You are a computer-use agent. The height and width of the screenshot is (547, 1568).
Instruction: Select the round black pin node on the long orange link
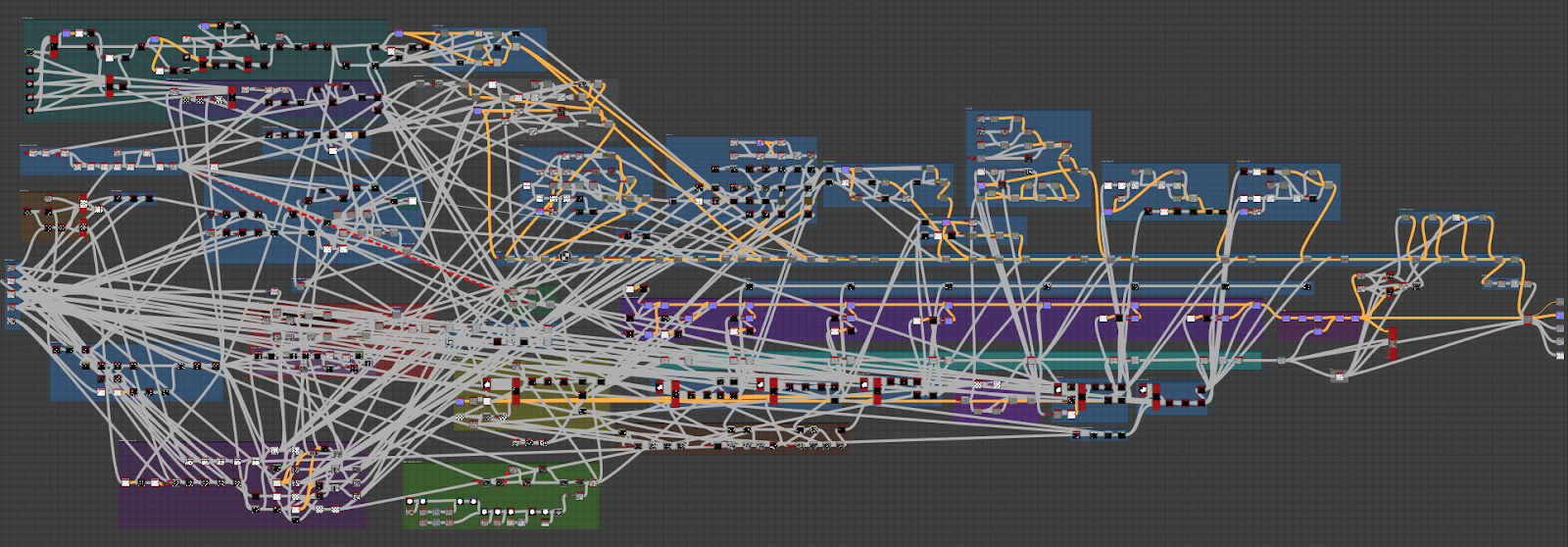coord(565,257)
